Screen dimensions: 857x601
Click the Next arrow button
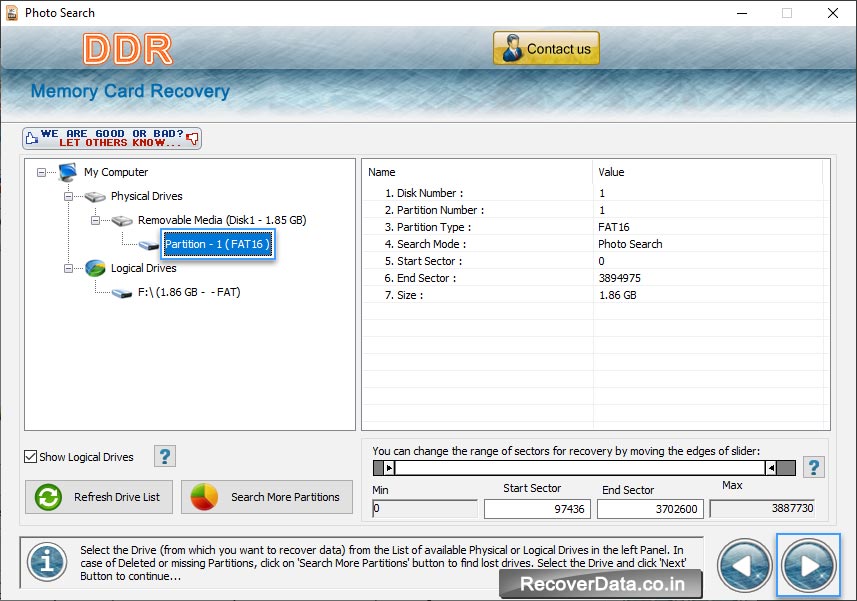click(x=808, y=566)
